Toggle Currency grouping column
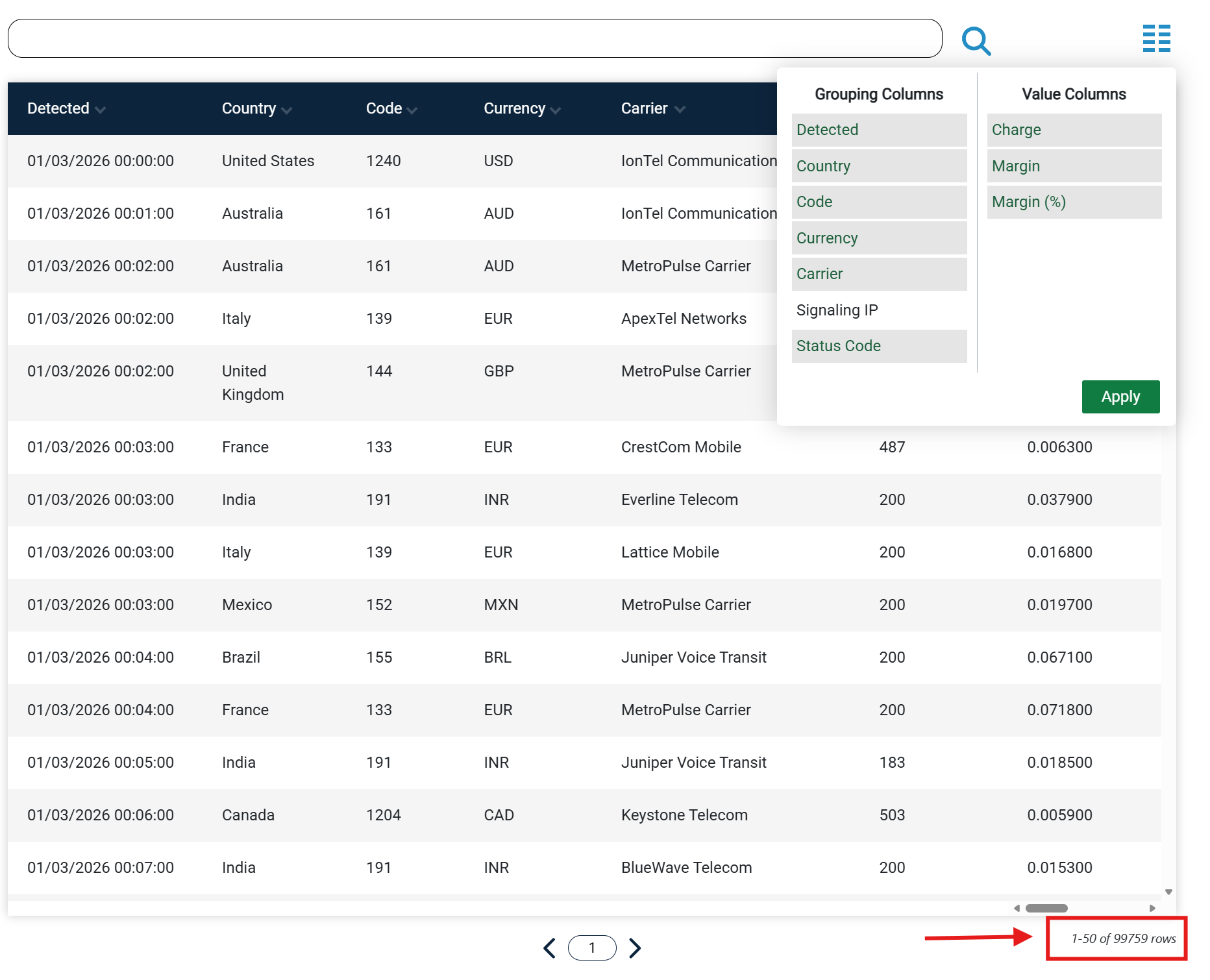The height and width of the screenshot is (980, 1210). (x=879, y=238)
